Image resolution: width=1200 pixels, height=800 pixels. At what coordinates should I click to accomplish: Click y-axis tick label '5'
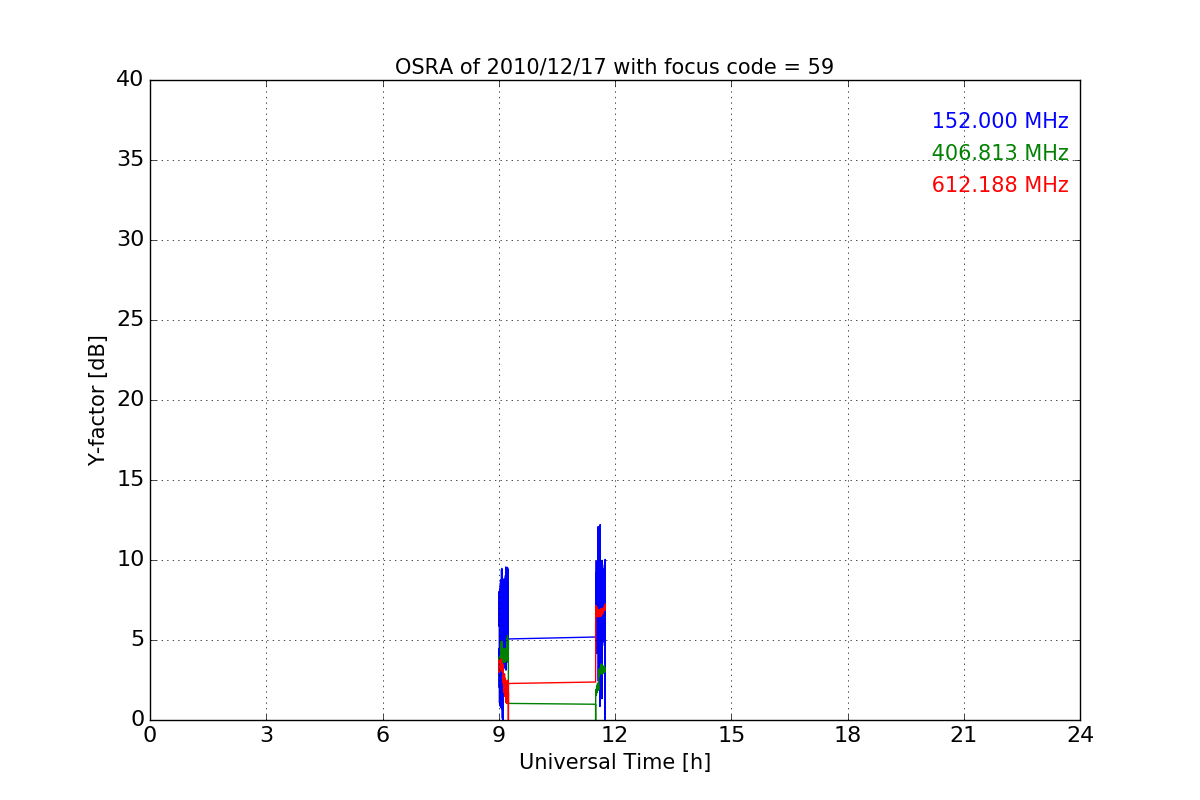coord(137,640)
